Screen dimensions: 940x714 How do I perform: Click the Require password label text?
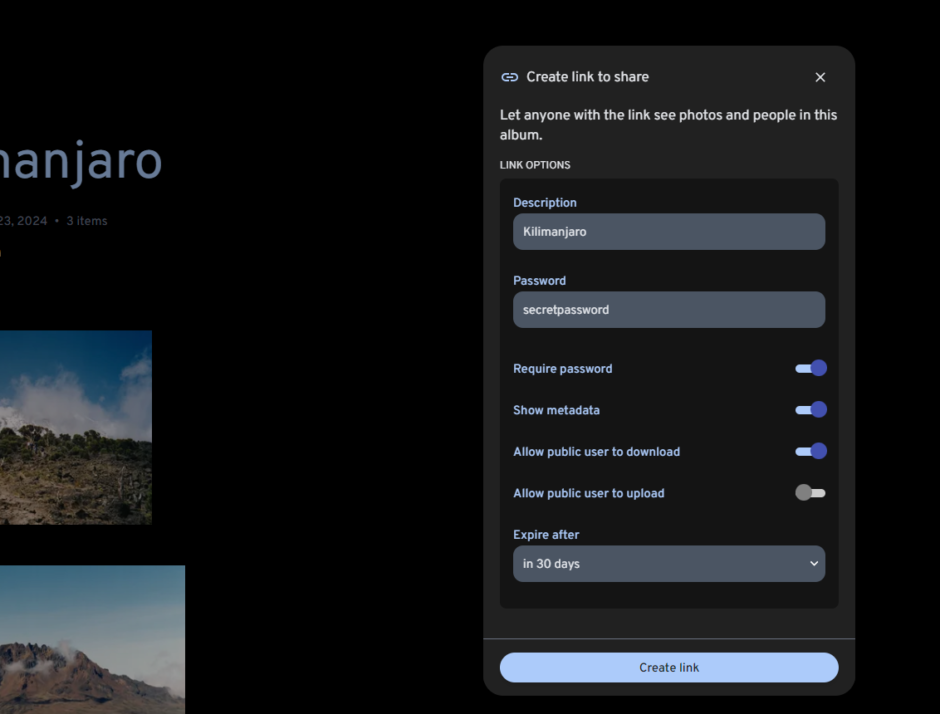562,368
